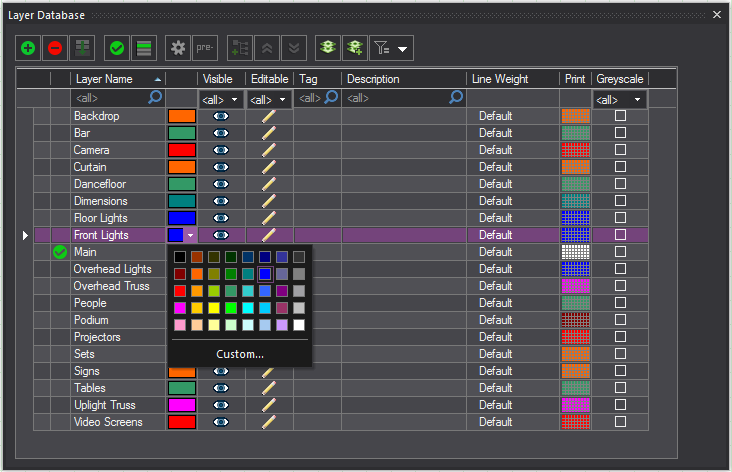Choose Custom... in the color palette
Viewport: 732px width, 472px height.
[x=240, y=354]
